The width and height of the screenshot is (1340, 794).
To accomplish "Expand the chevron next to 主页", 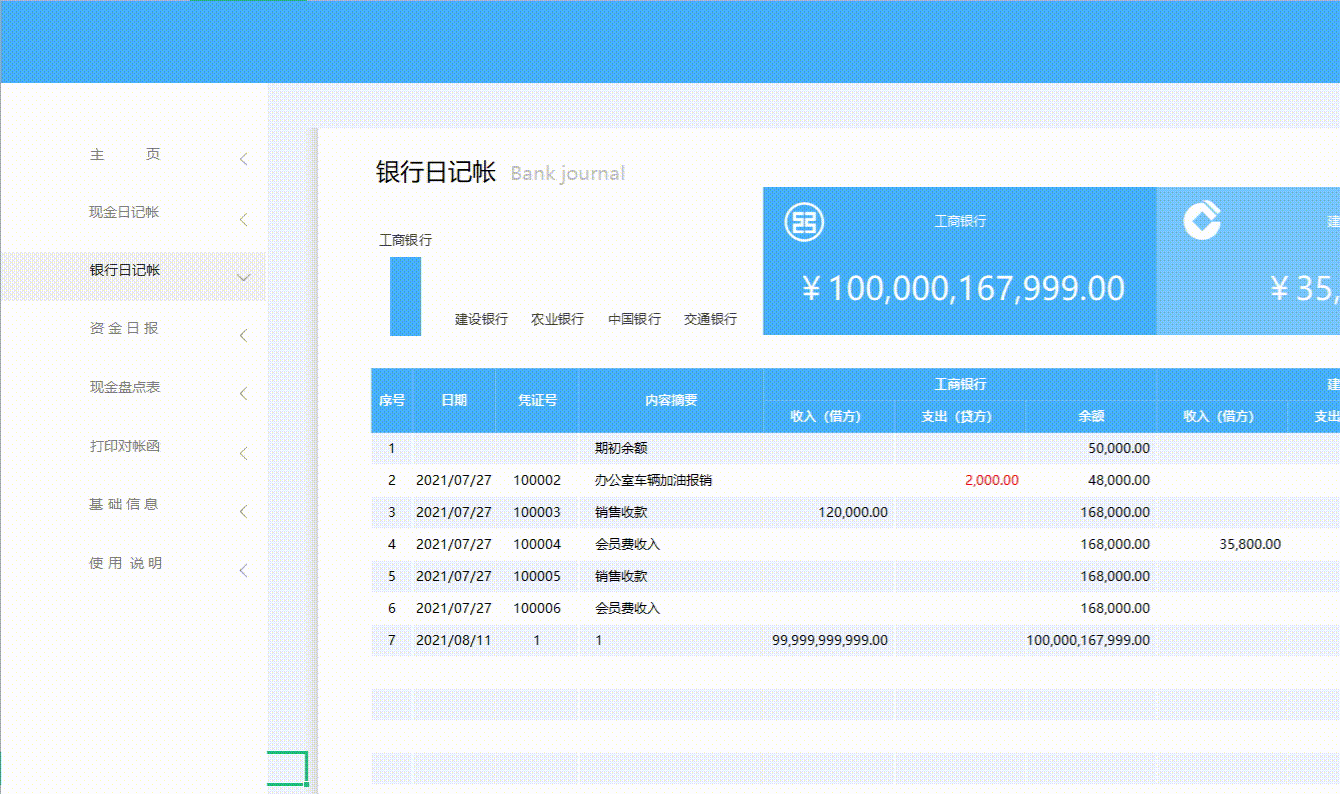I will tap(243, 158).
